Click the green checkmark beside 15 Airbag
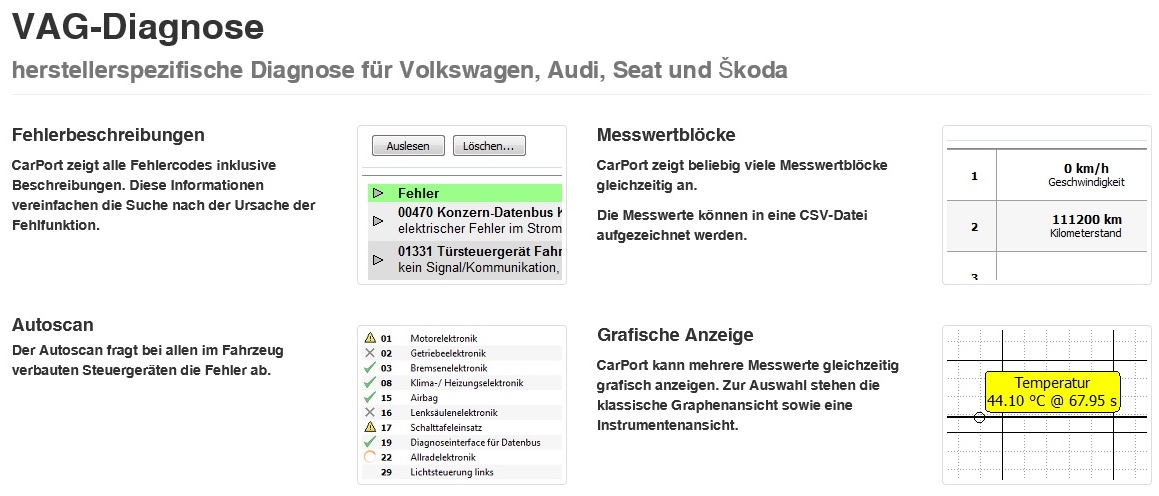This screenshot has width=1159, height=496. [370, 398]
